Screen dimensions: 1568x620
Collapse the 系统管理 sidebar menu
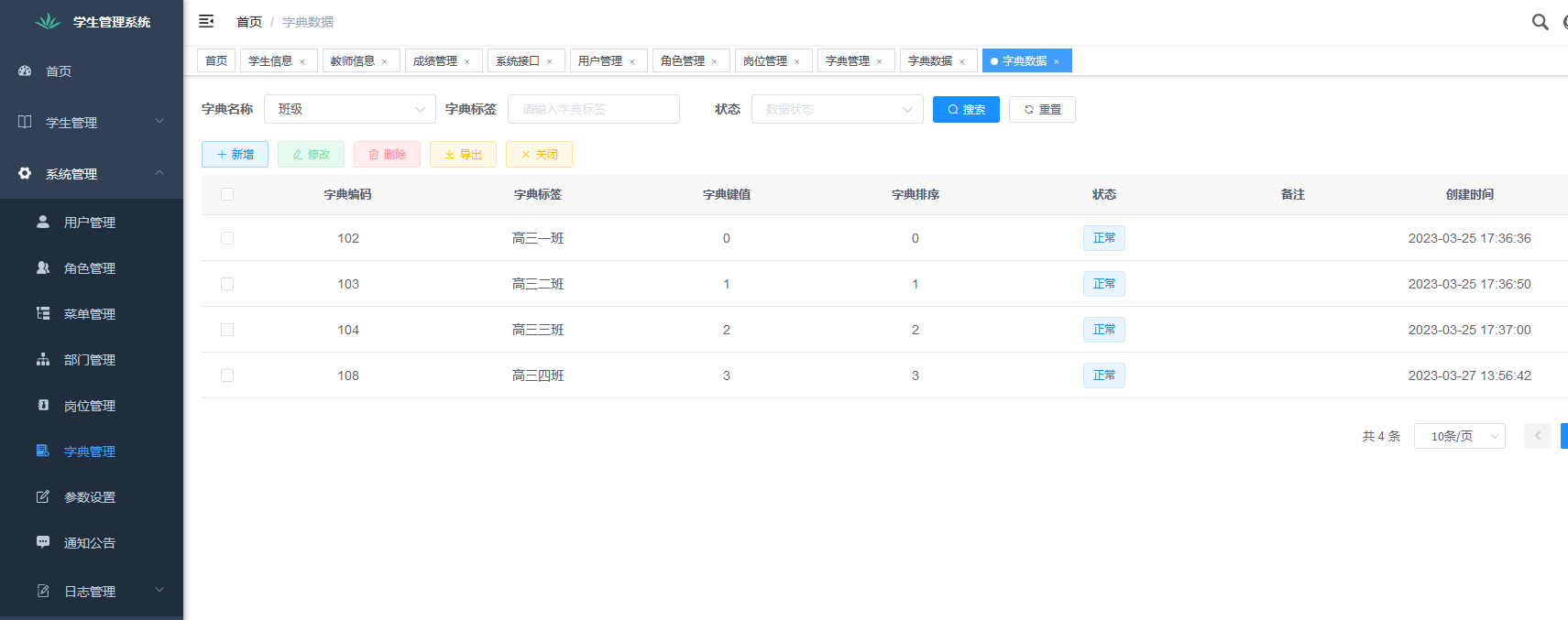[x=92, y=173]
